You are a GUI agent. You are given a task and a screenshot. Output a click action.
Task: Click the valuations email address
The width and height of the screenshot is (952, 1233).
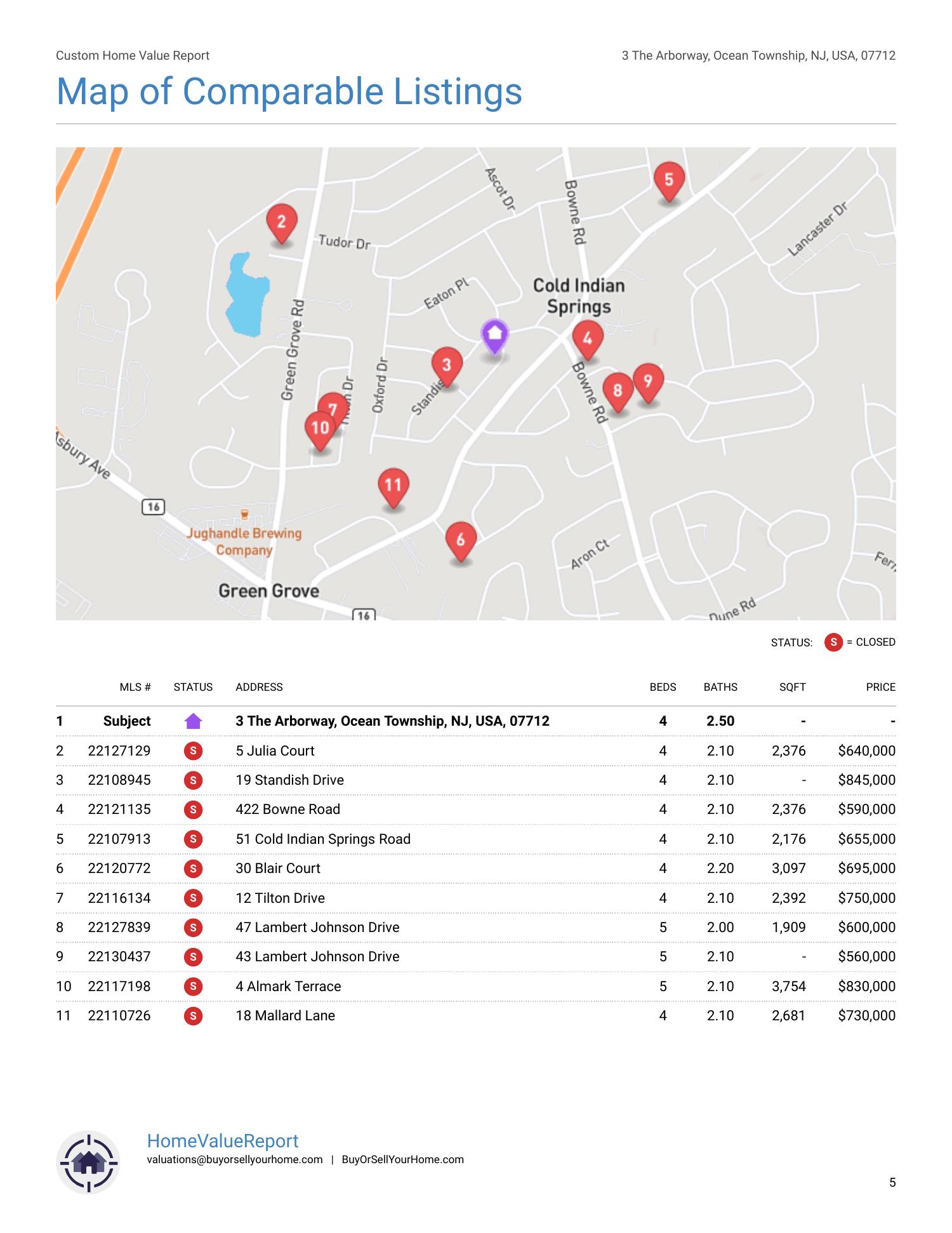(235, 1159)
